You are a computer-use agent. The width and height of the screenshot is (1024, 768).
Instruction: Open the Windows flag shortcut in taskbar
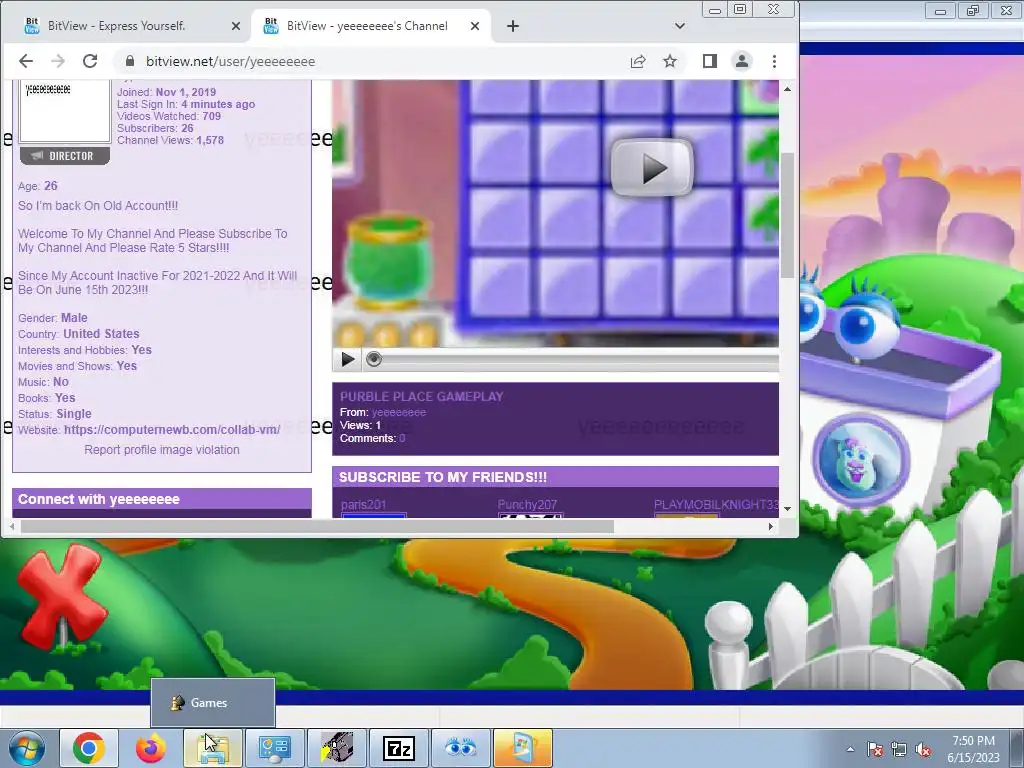pyautogui.click(x=522, y=748)
